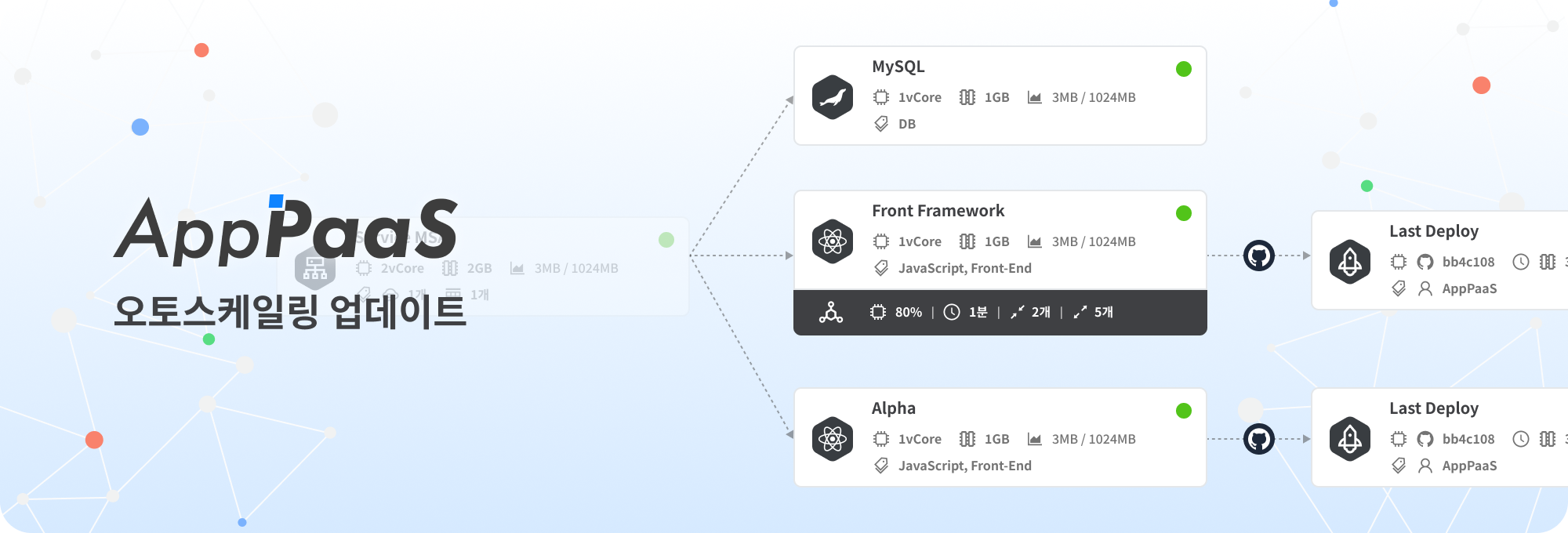Click the "오토스케일링 업데이트" headline
Viewport: 1568px width, 533px height.
point(290,311)
